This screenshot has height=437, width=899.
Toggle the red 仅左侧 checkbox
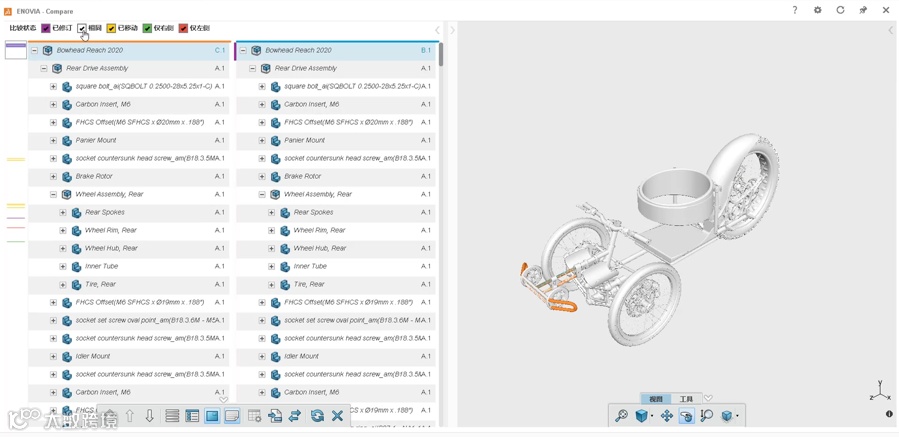(x=183, y=28)
